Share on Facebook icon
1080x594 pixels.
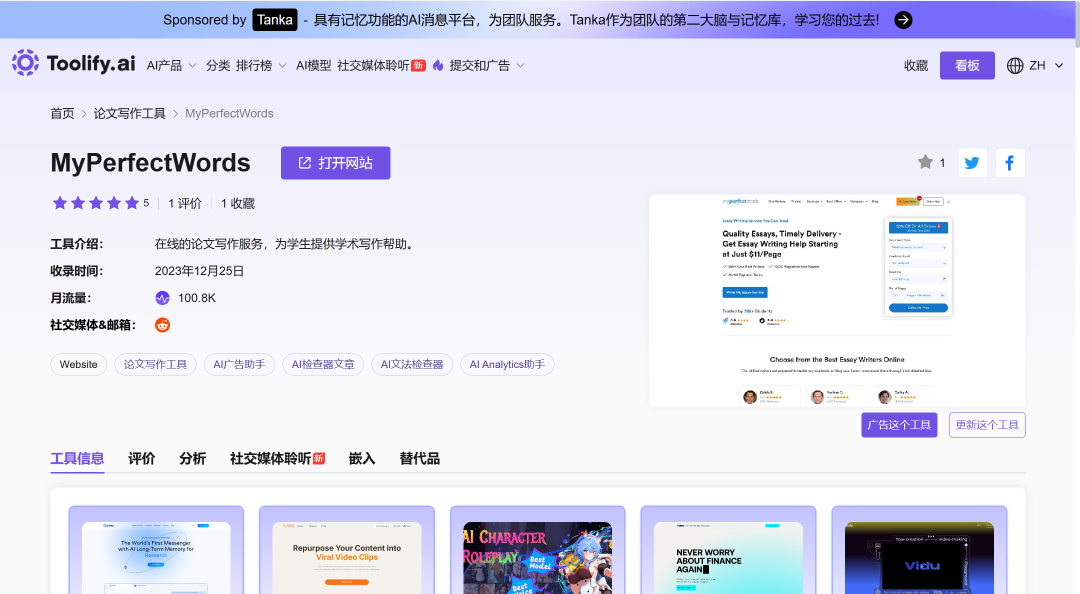pos(1010,163)
